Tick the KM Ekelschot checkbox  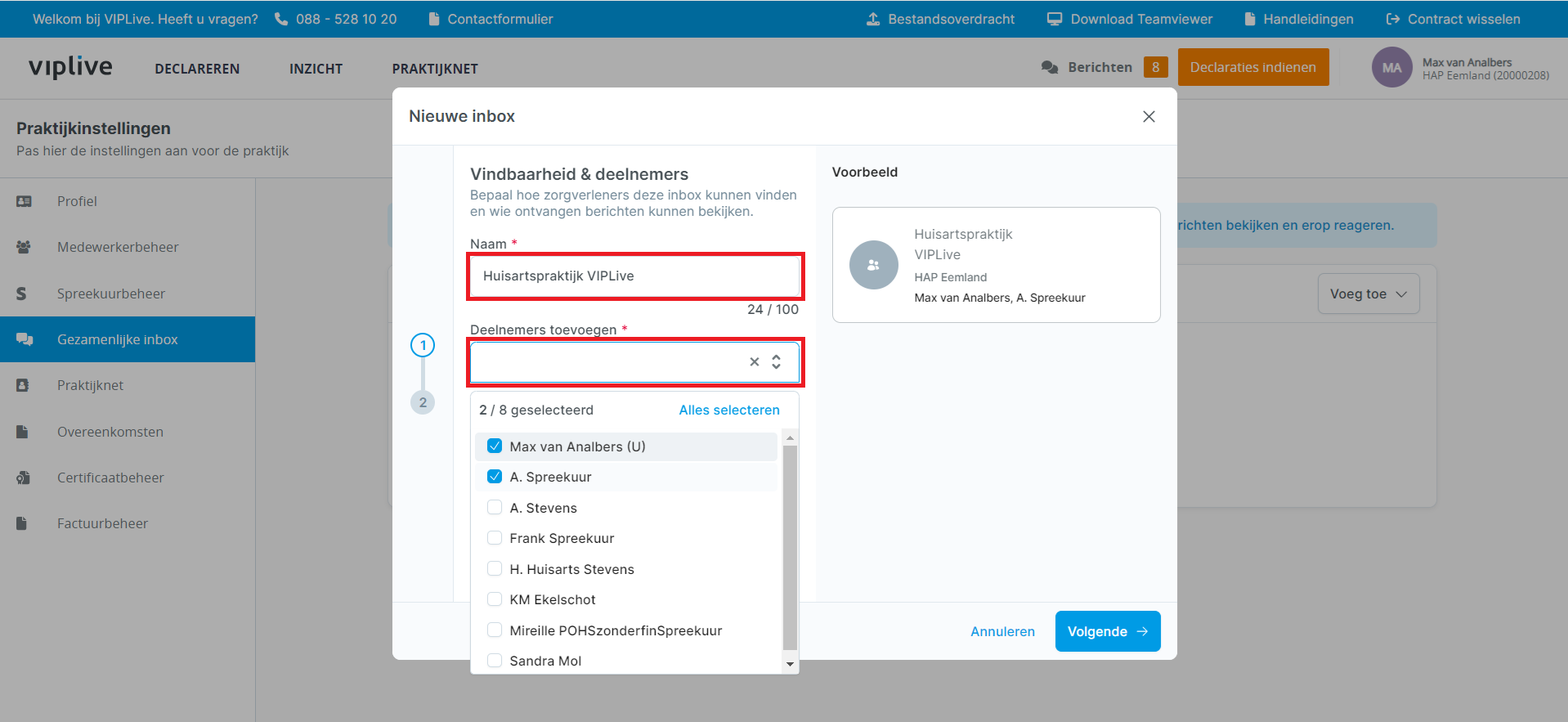495,599
